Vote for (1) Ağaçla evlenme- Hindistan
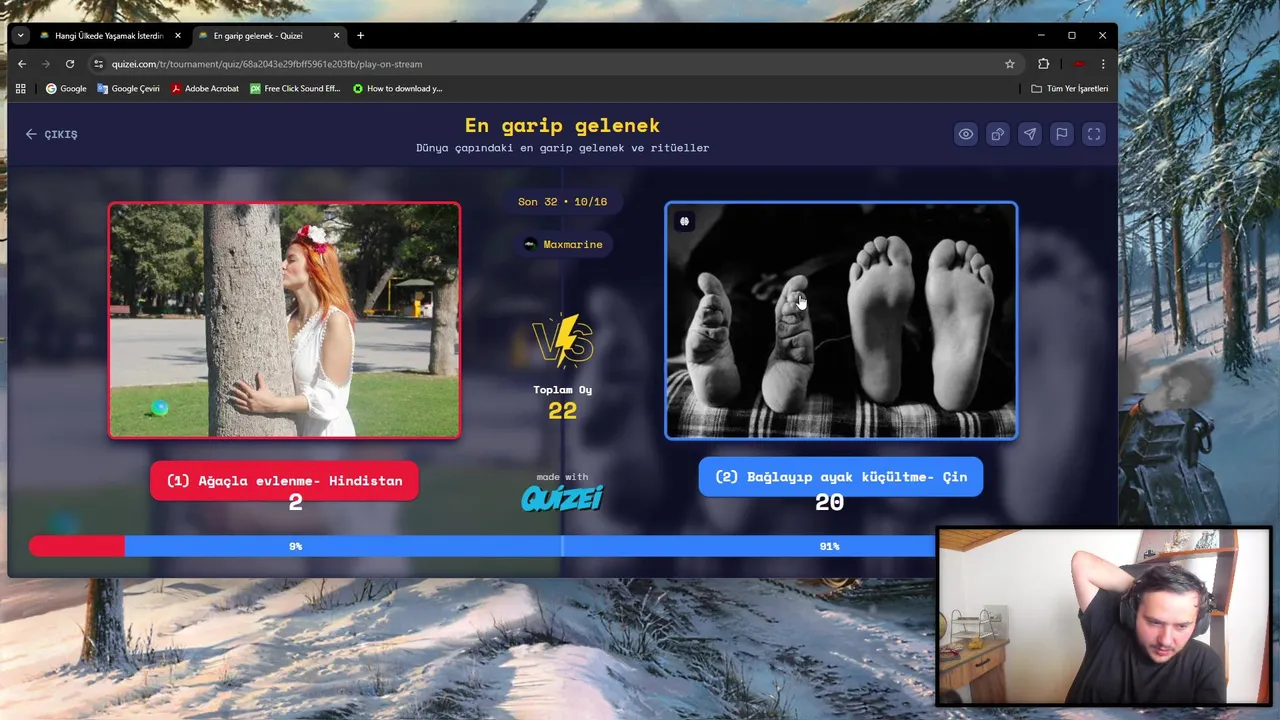Viewport: 1280px width, 720px height. pyautogui.click(x=284, y=481)
